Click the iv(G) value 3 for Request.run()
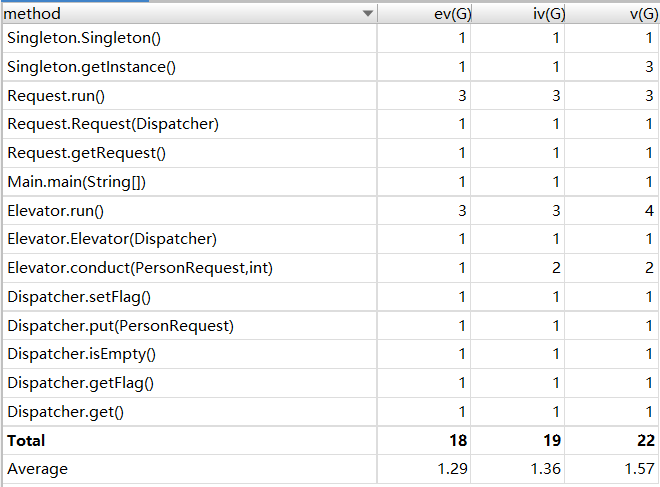Image resolution: width=660 pixels, height=487 pixels. pos(556,96)
